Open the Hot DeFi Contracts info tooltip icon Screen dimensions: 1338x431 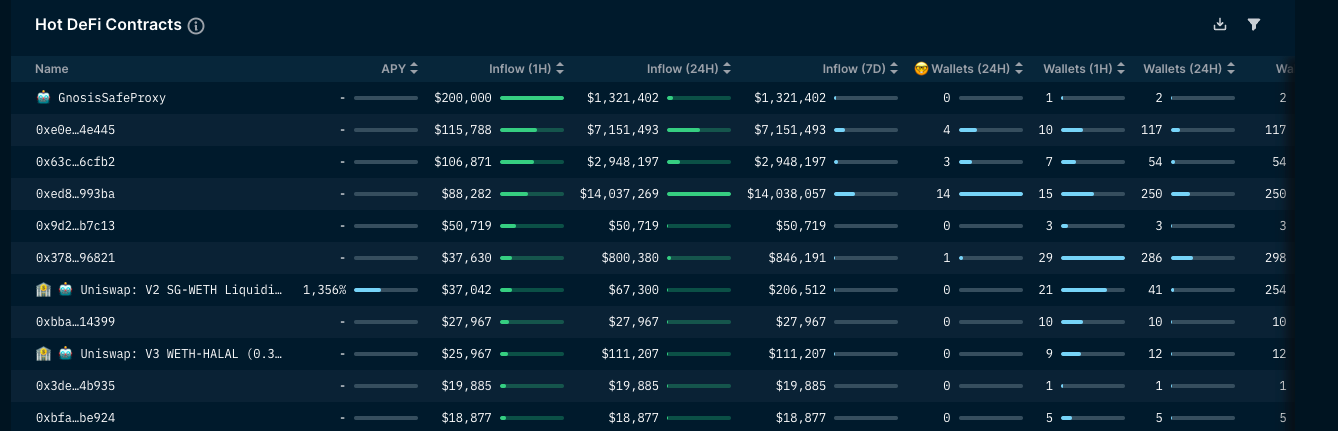tap(196, 26)
